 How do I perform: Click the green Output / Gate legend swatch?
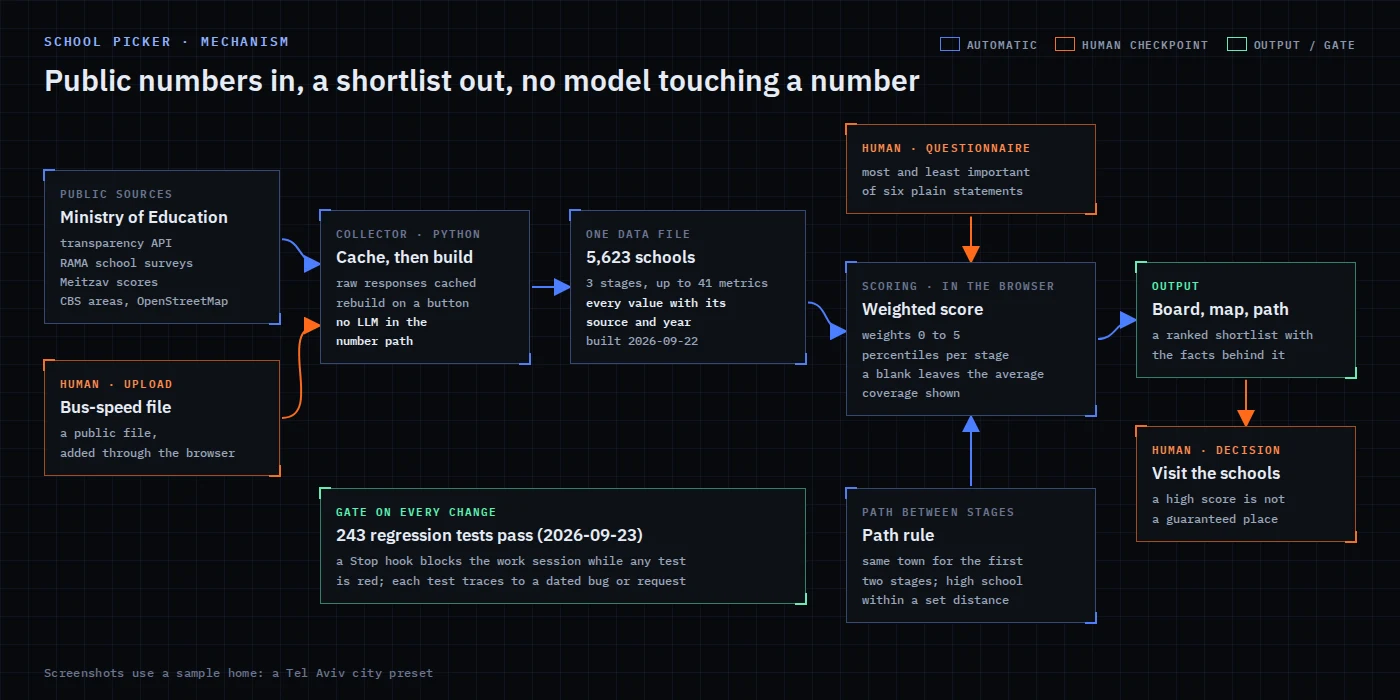click(x=1237, y=44)
